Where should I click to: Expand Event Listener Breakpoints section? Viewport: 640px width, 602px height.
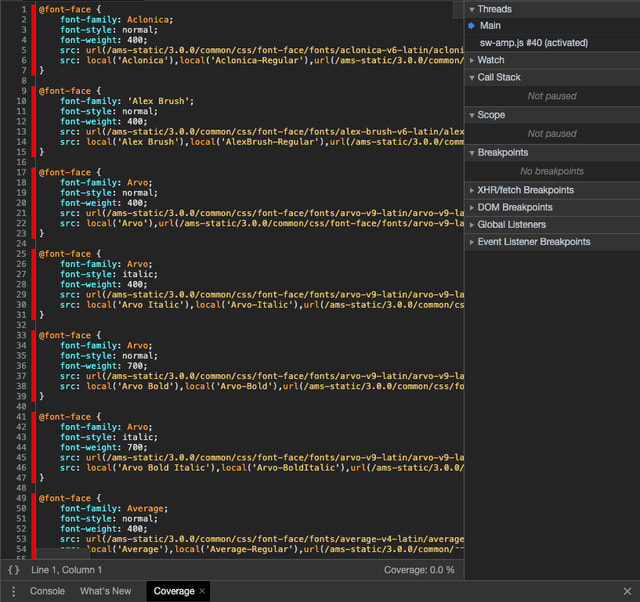pyautogui.click(x=552, y=242)
